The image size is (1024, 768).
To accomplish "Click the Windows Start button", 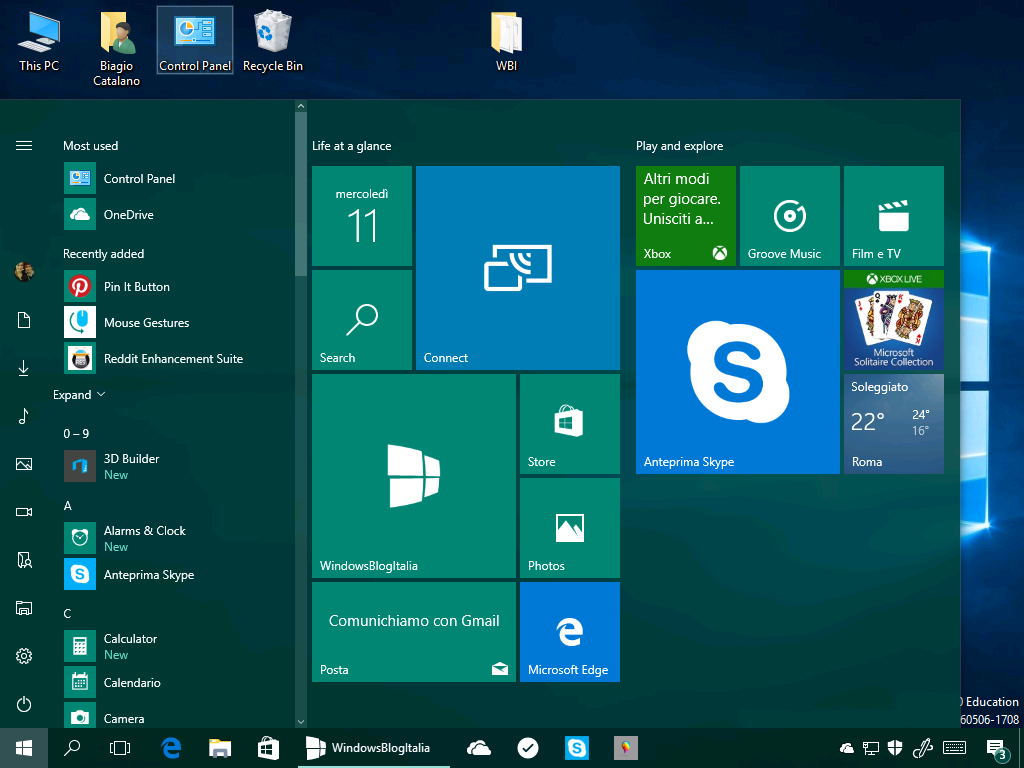I will click(24, 748).
